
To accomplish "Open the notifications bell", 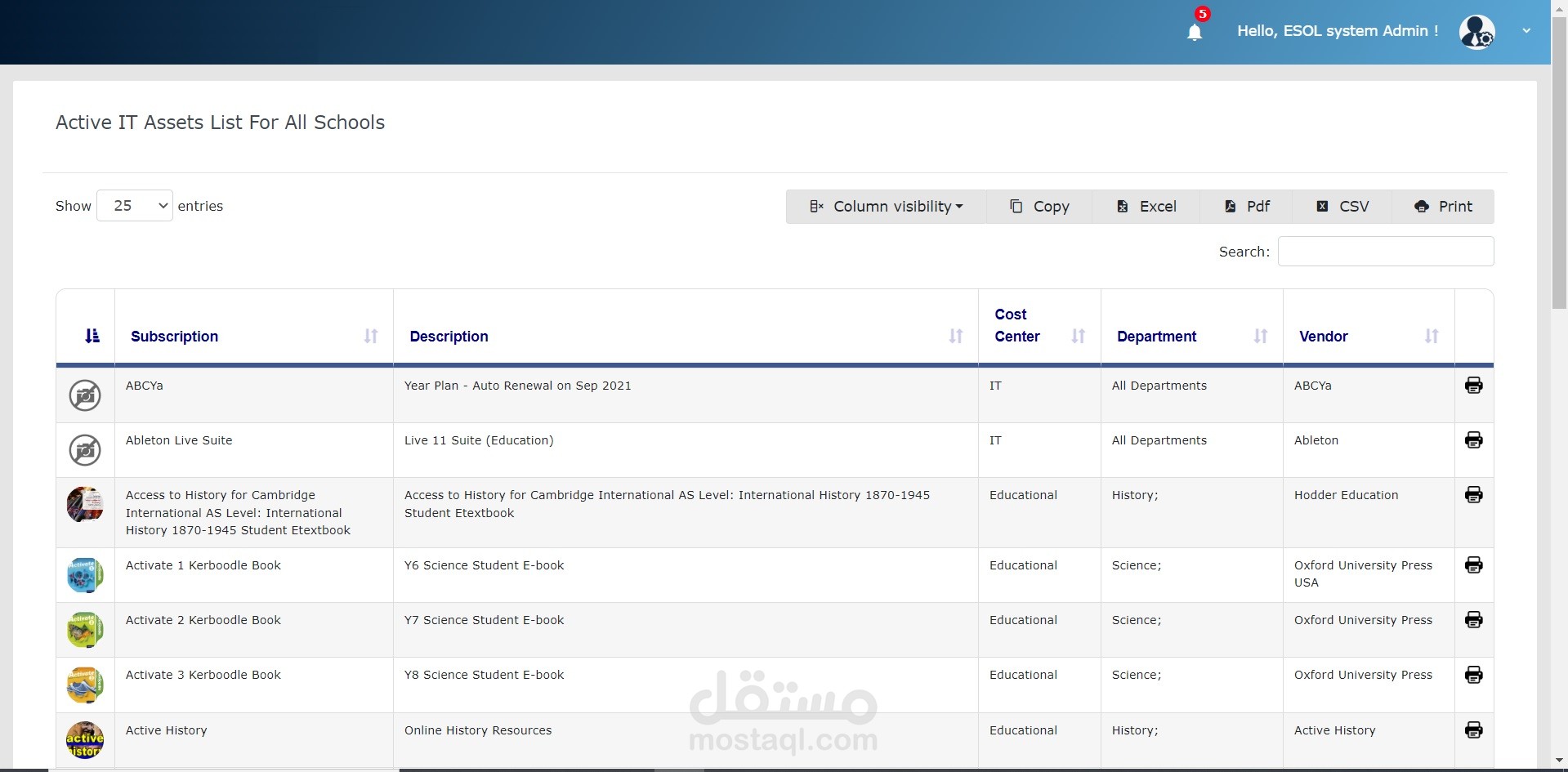I will point(1195,32).
